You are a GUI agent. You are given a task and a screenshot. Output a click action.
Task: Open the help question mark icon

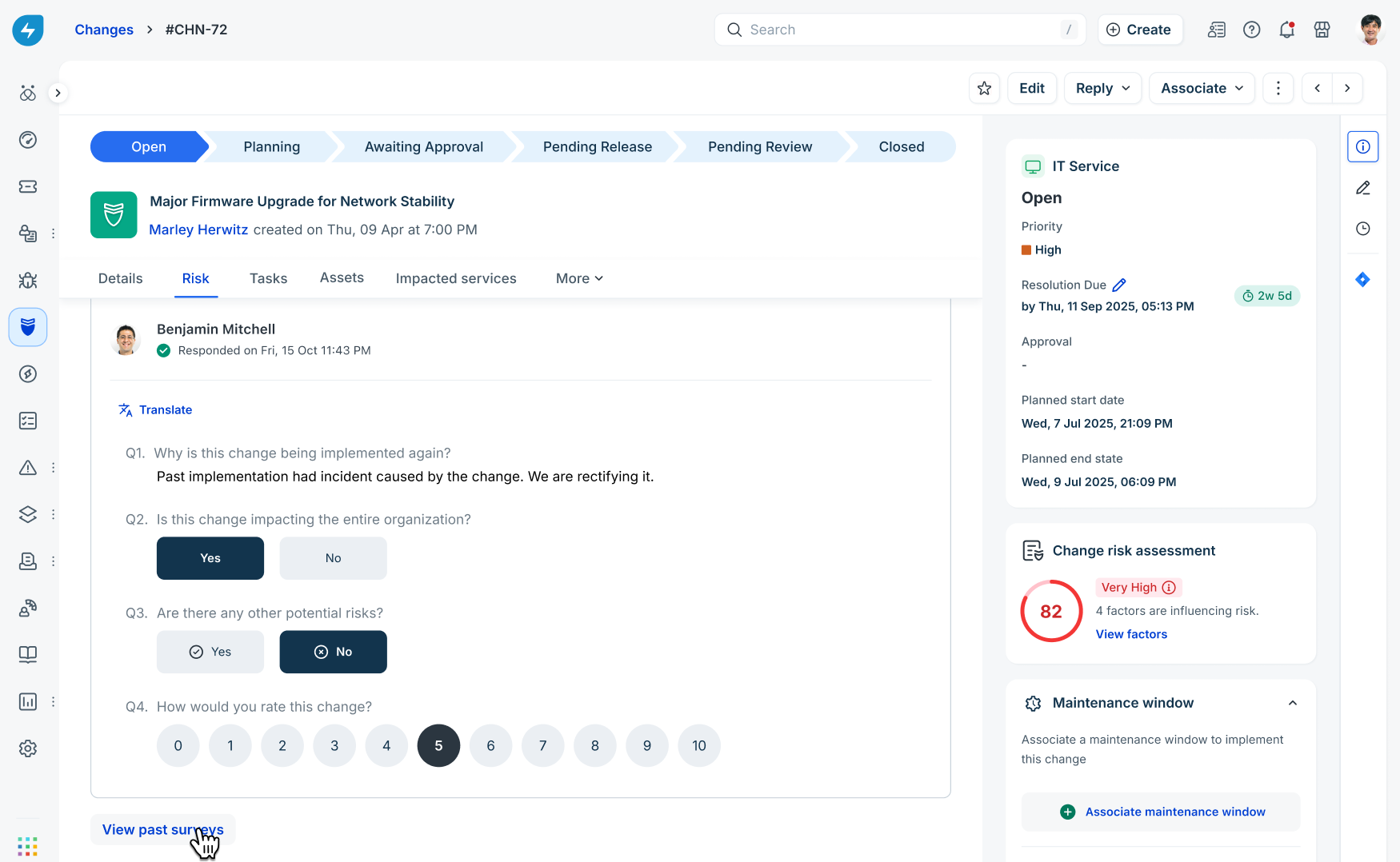1252,30
